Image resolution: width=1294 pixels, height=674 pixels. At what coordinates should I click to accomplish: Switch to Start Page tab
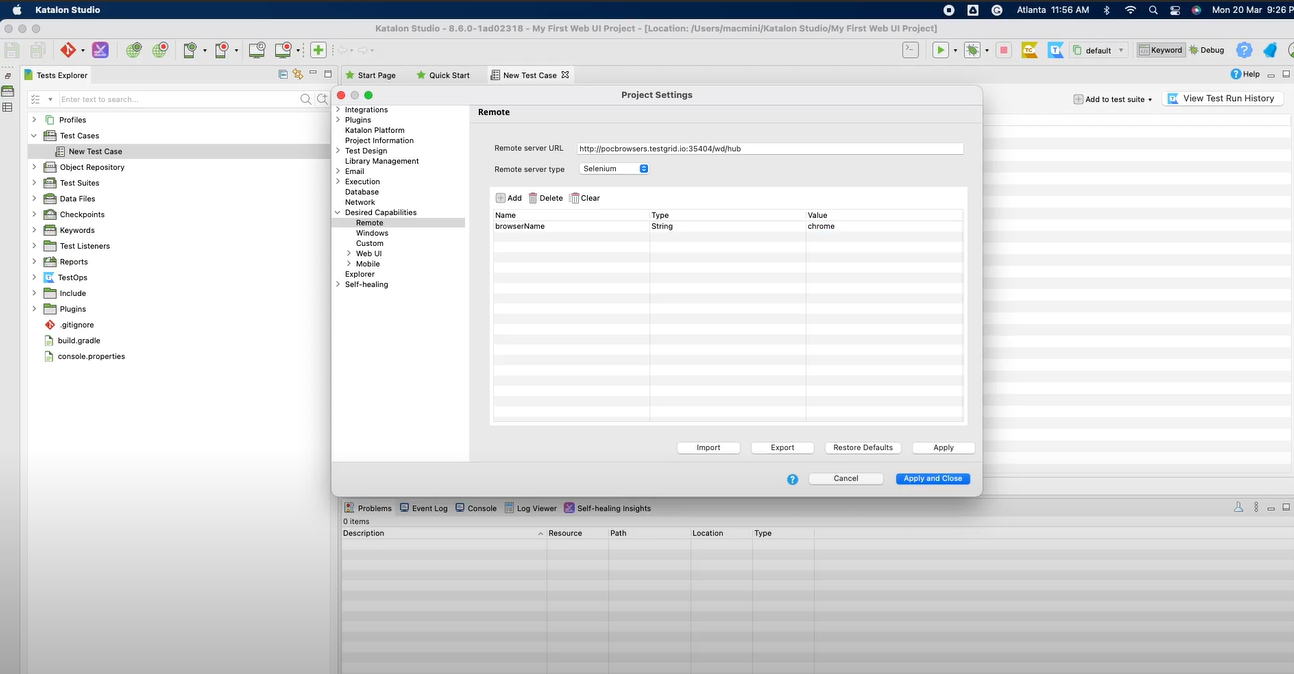click(370, 75)
